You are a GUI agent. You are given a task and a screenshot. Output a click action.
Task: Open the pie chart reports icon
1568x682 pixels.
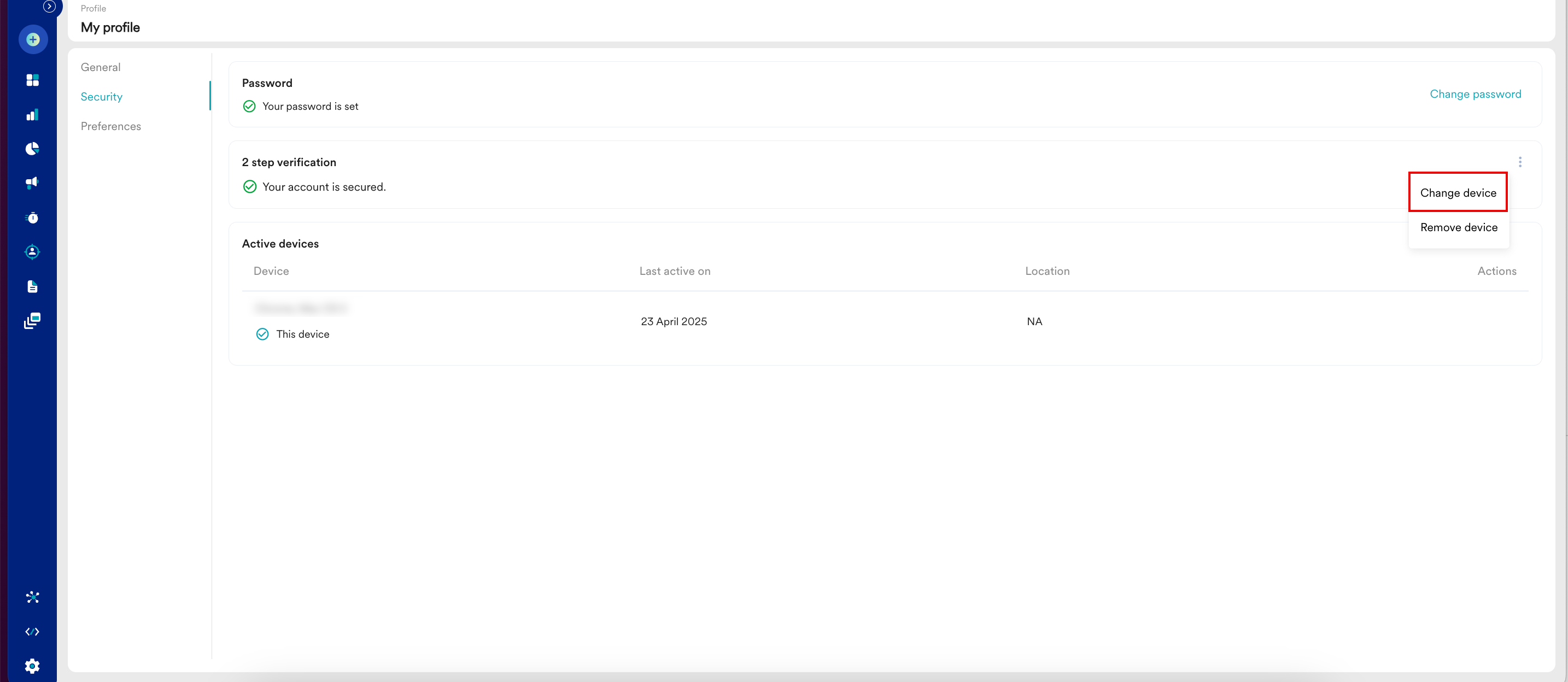(x=33, y=149)
